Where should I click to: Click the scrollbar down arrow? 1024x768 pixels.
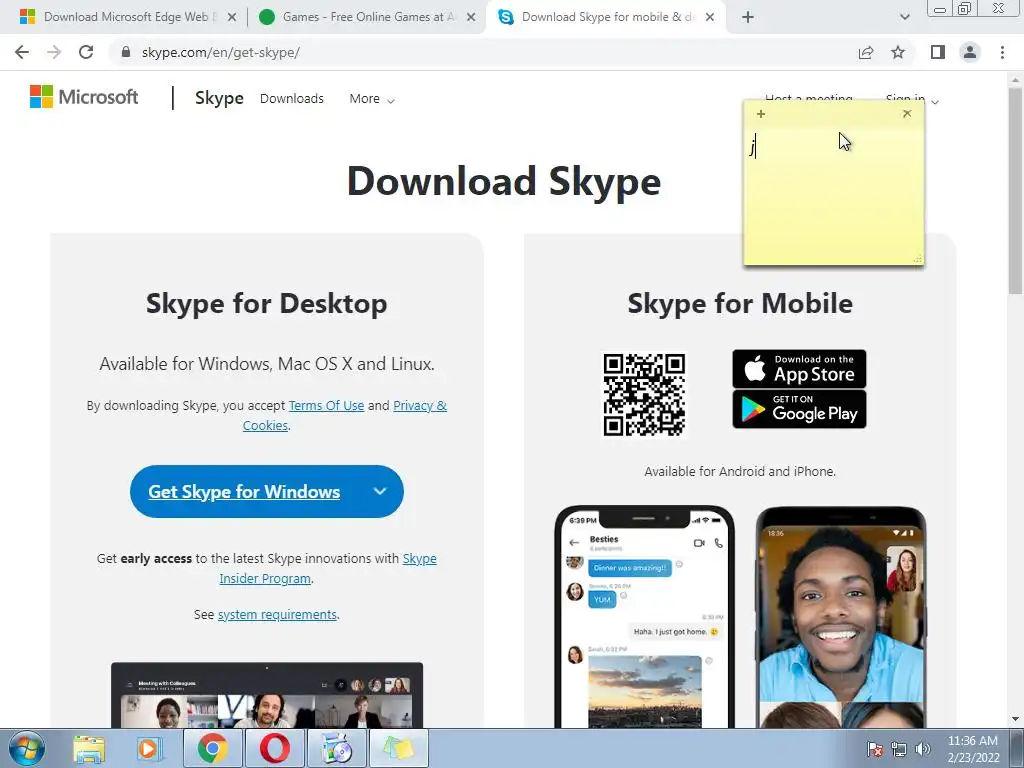pyautogui.click(x=1015, y=720)
